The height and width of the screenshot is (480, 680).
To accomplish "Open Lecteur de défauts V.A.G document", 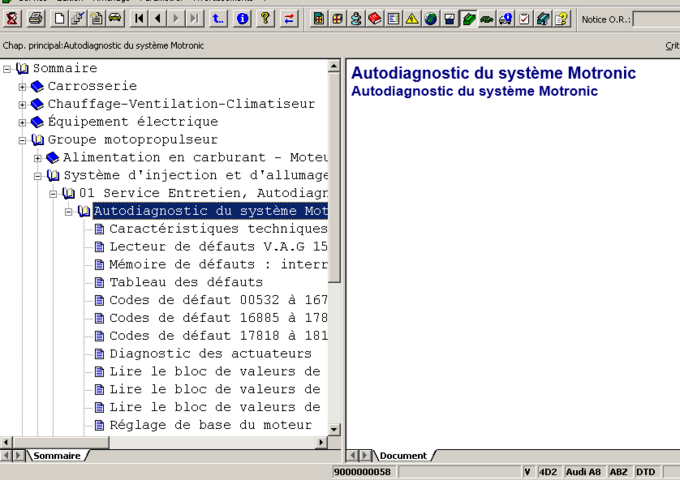I will pos(218,246).
